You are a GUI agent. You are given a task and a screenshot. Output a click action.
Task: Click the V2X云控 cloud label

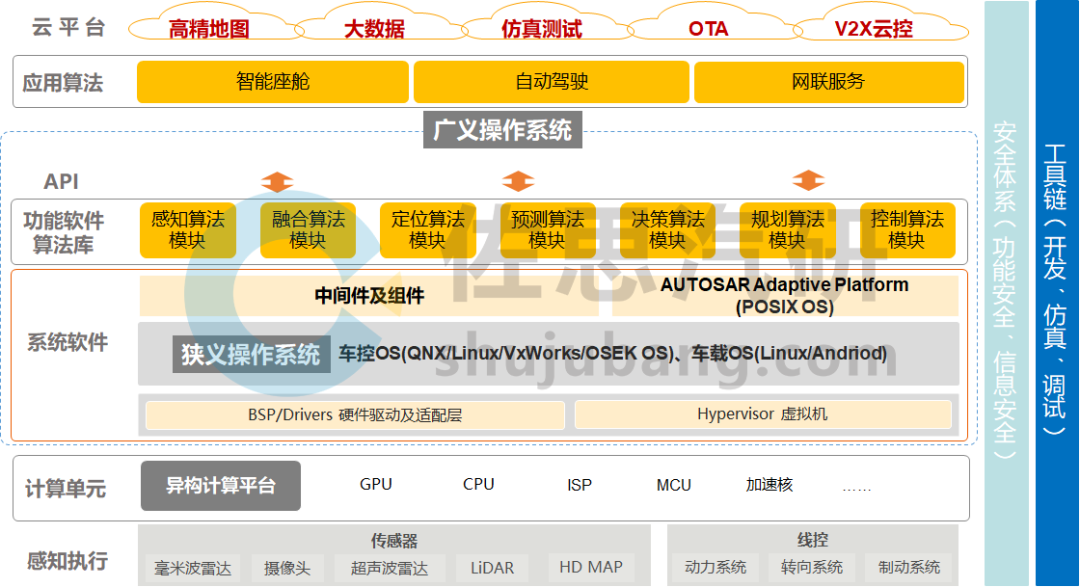click(873, 29)
